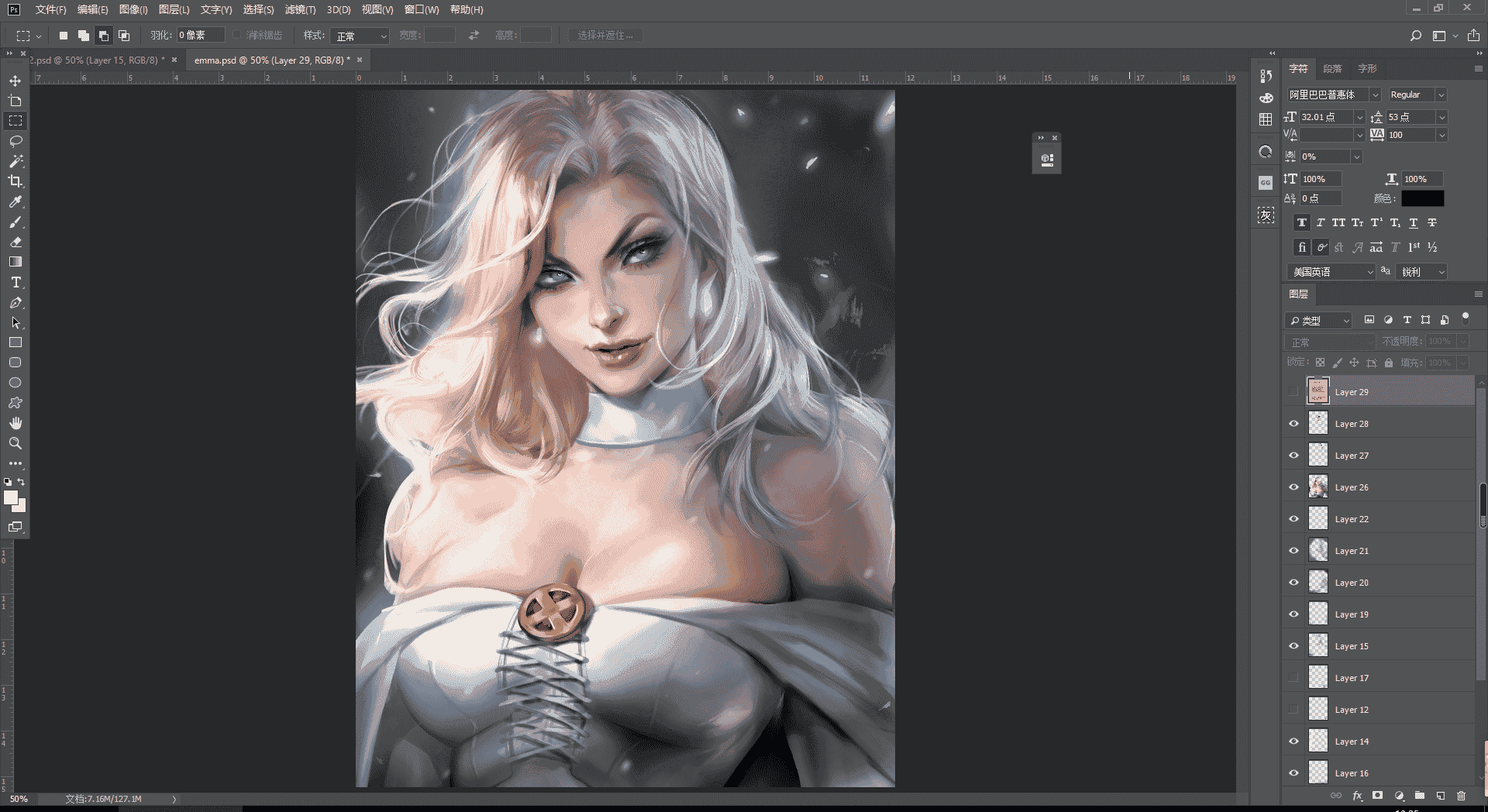Screen dimensions: 1488x812
Task: Expand the font size dropdown
Action: click(x=1359, y=117)
